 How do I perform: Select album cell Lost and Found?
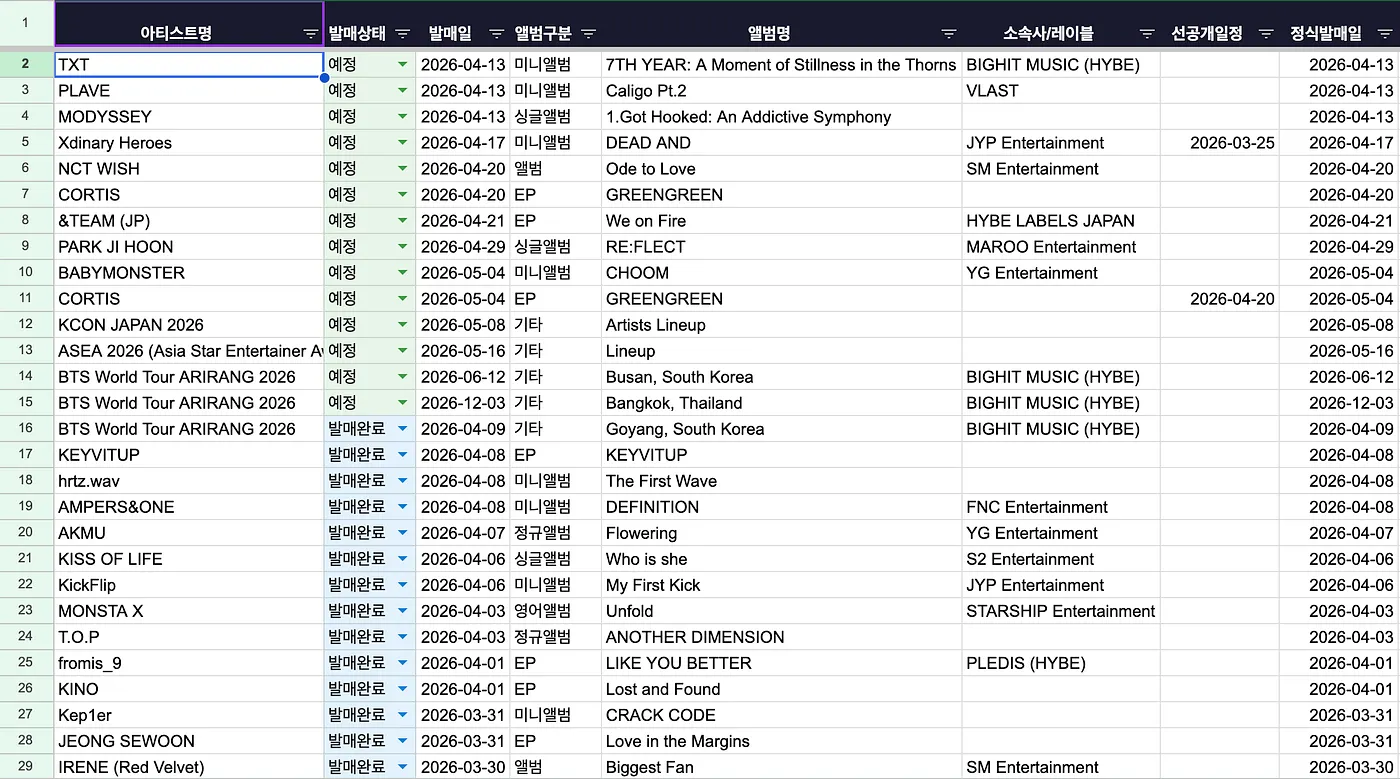[x=781, y=689]
